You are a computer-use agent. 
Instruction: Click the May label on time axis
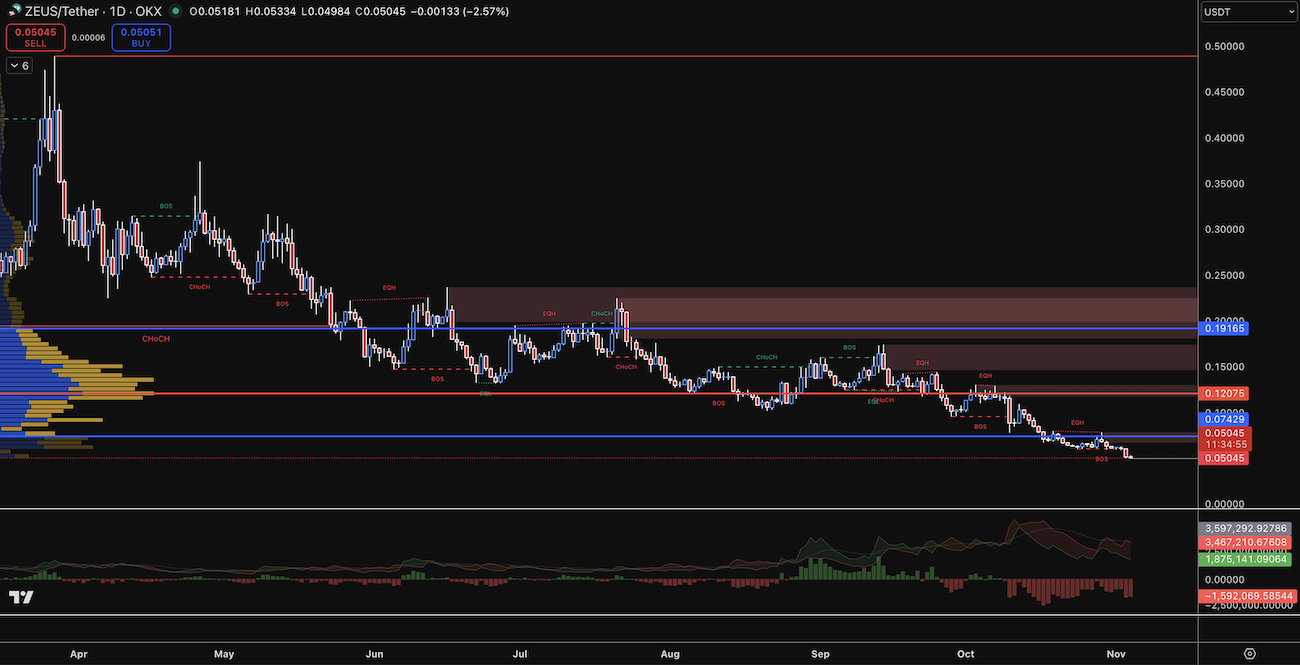click(224, 654)
